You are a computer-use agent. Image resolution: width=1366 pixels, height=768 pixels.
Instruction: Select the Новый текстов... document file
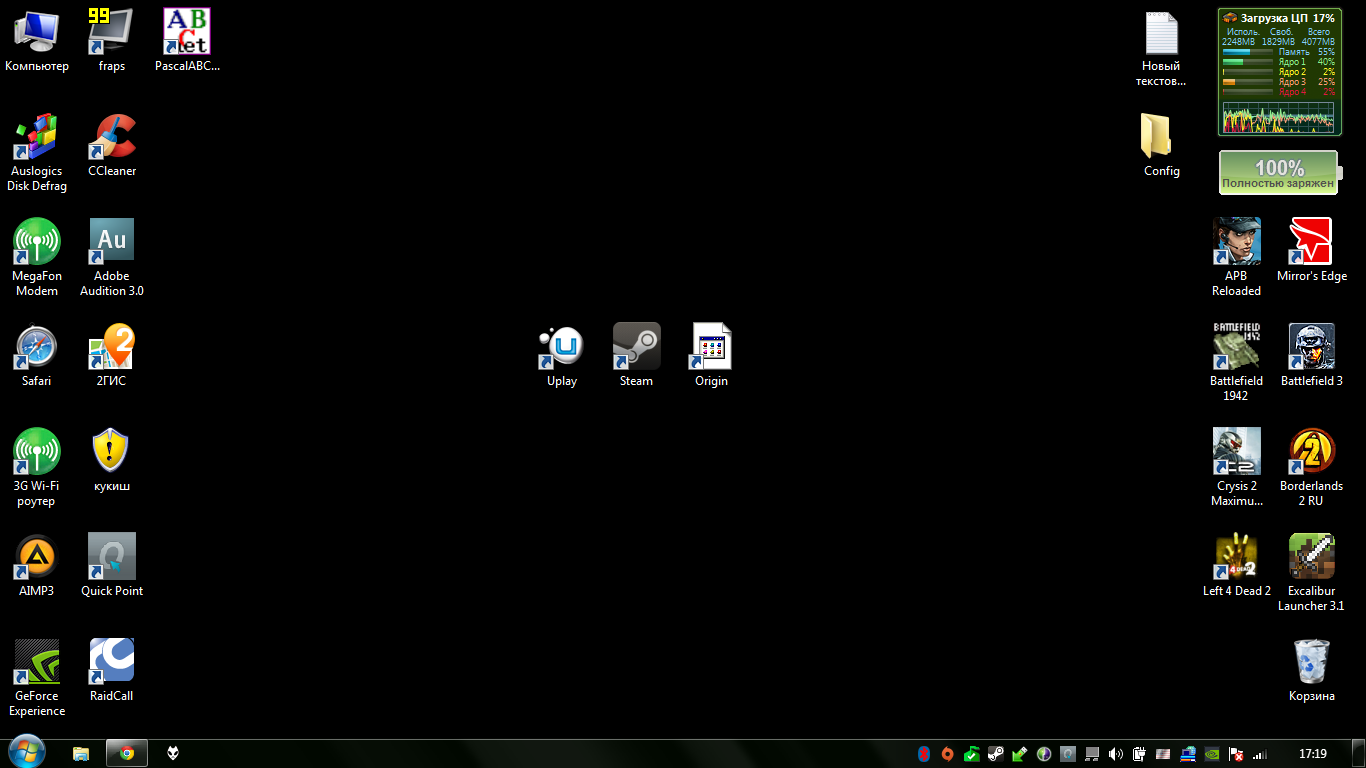tap(1162, 47)
